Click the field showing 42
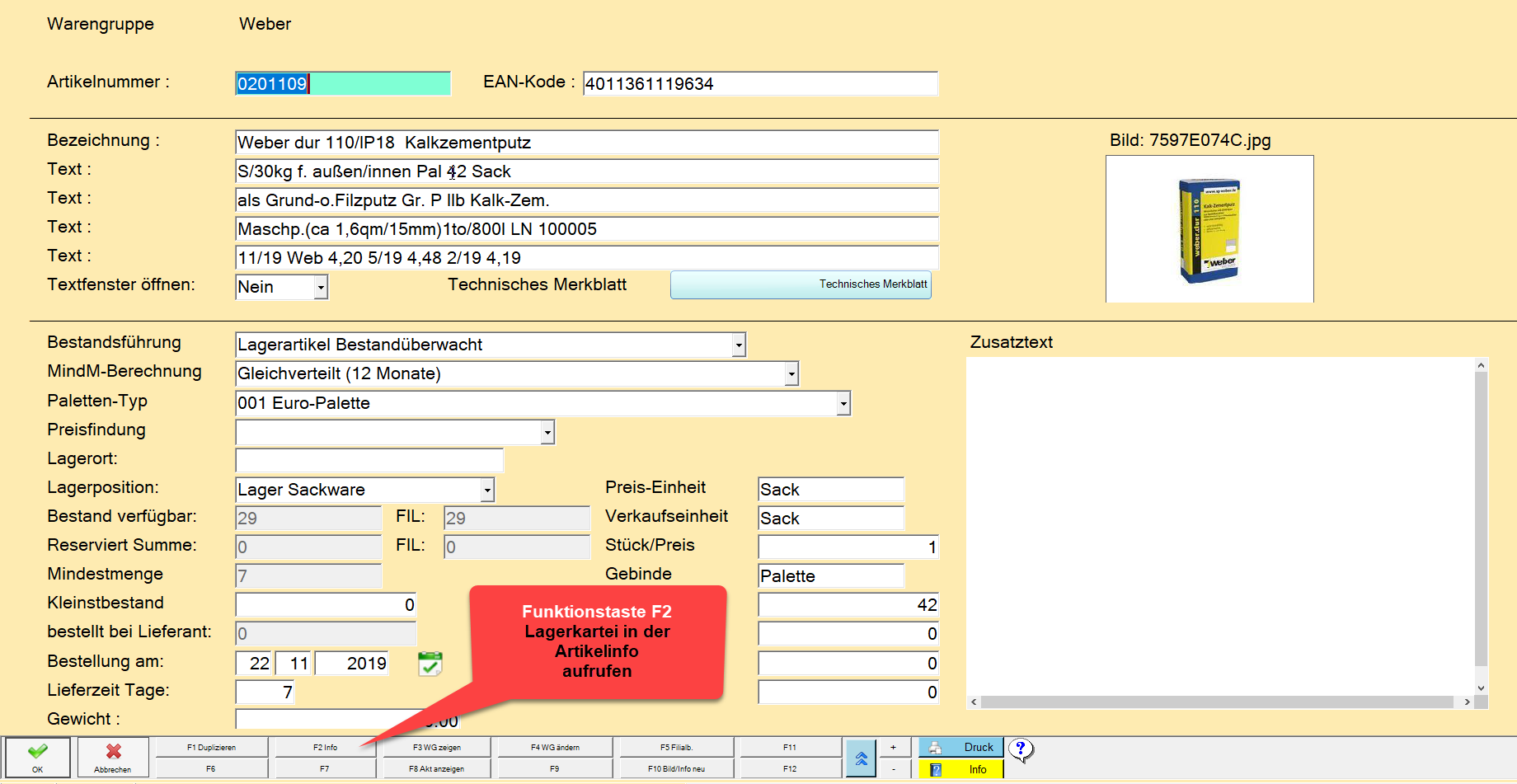The height and width of the screenshot is (784, 1517). click(848, 604)
